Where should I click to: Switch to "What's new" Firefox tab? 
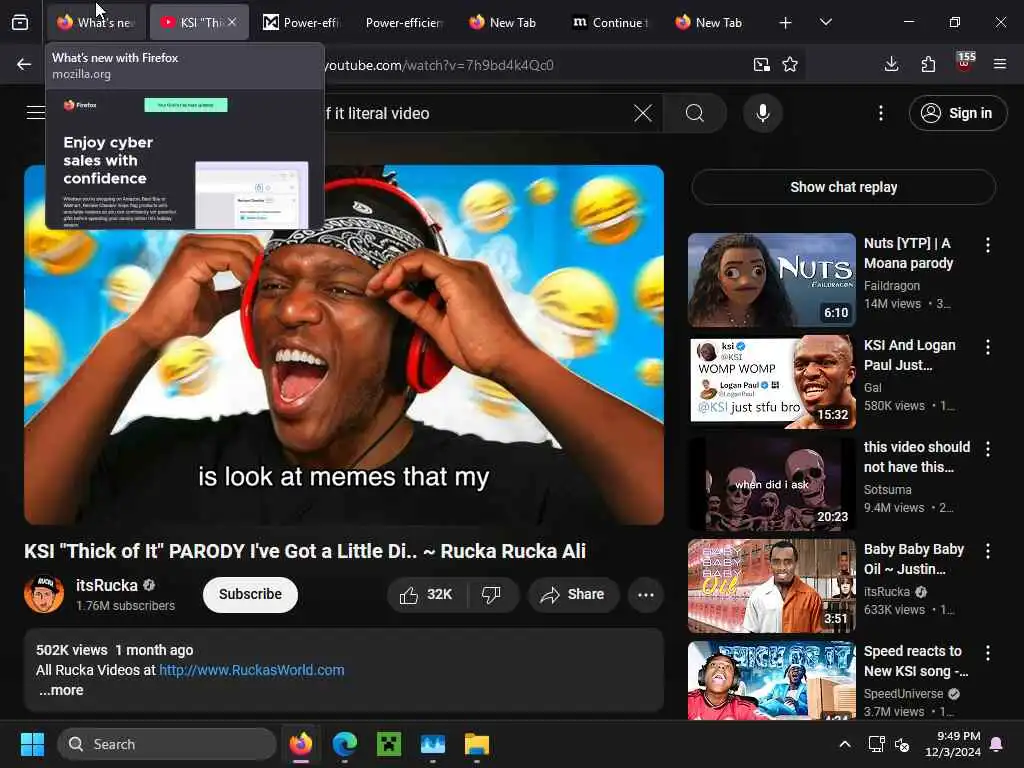click(95, 23)
